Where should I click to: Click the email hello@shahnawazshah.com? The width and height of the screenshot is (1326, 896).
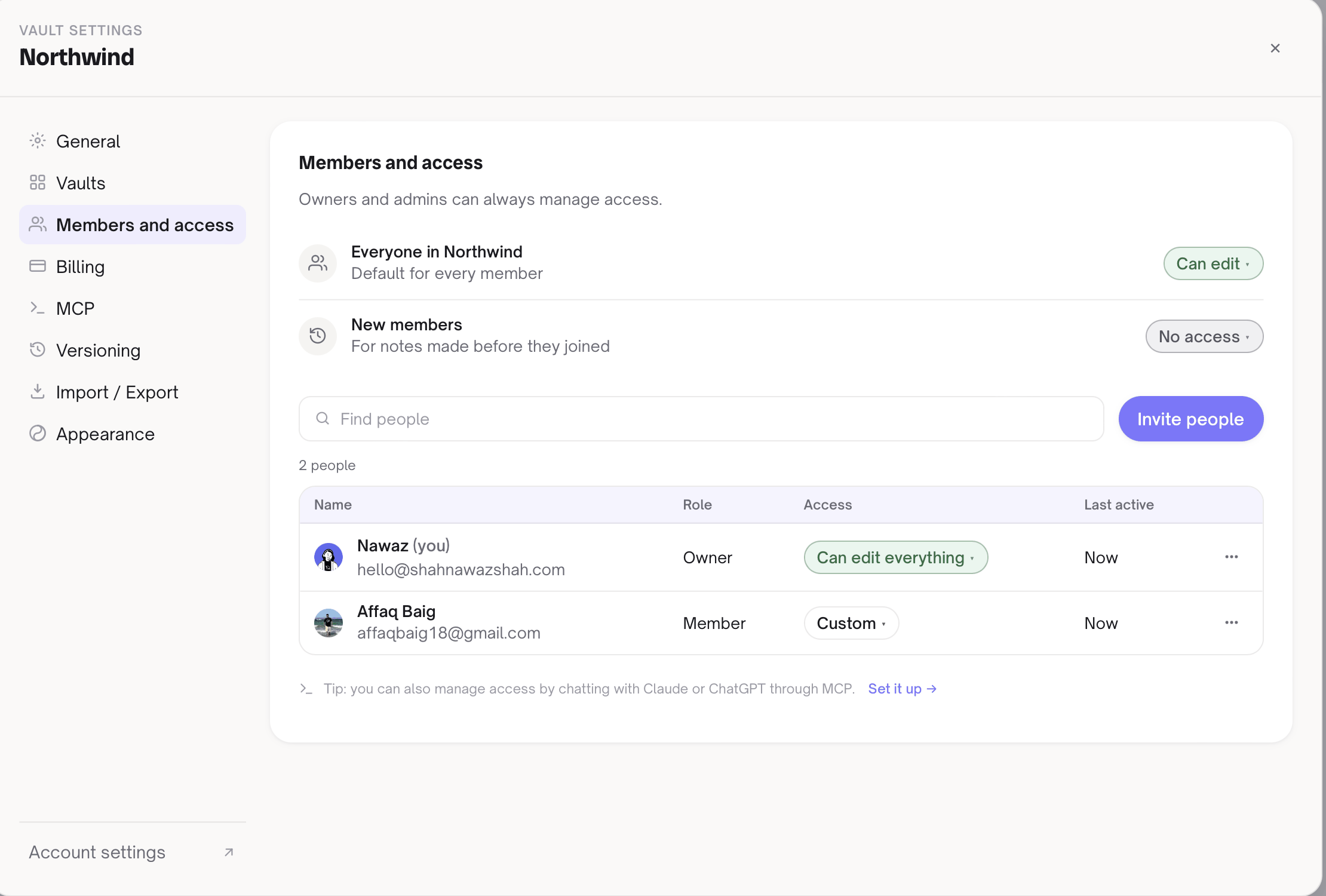pos(461,569)
